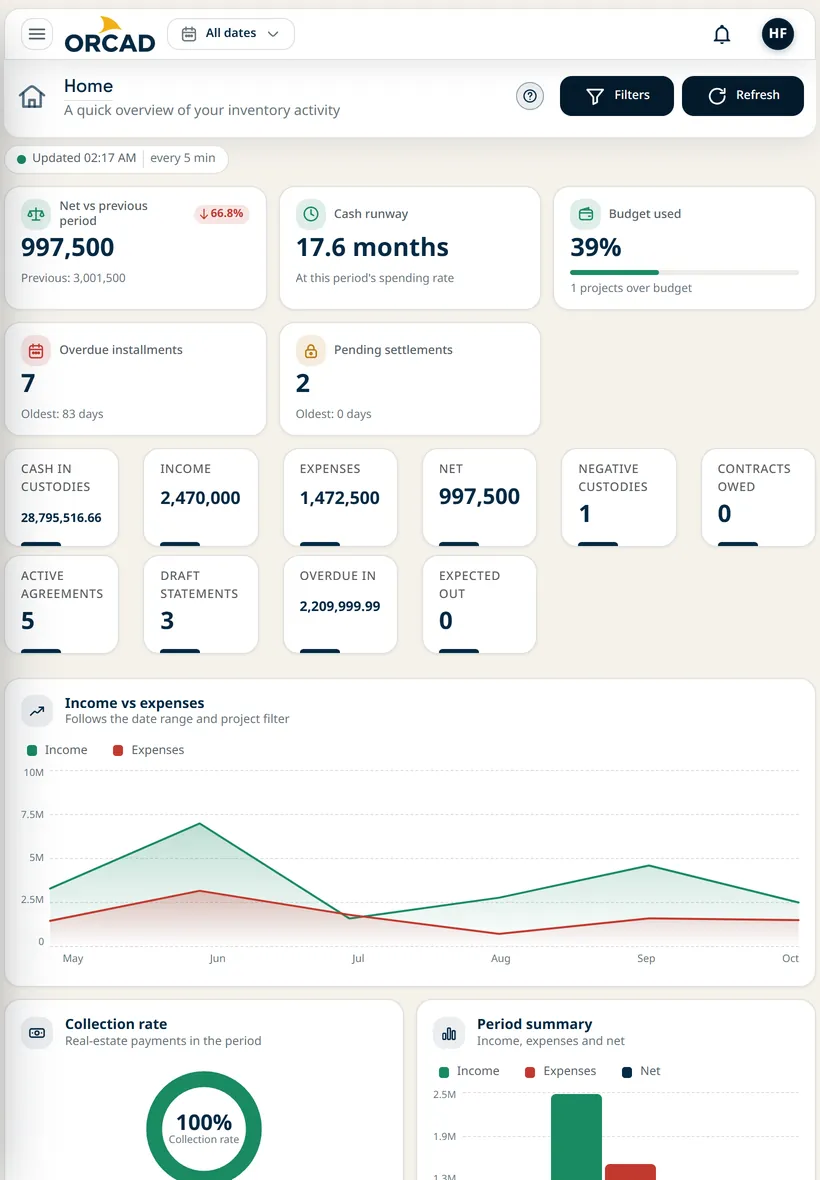Click the balance scale icon on Net card
Screen dimensions: 820x1180
(x=36, y=214)
